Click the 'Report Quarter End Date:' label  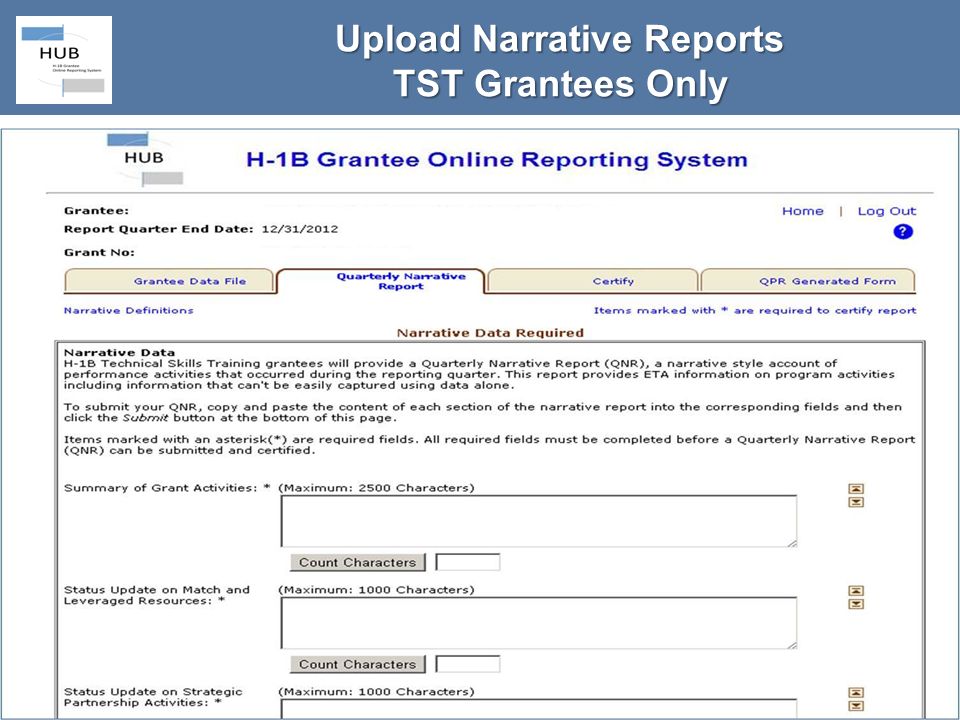pyautogui.click(x=159, y=229)
